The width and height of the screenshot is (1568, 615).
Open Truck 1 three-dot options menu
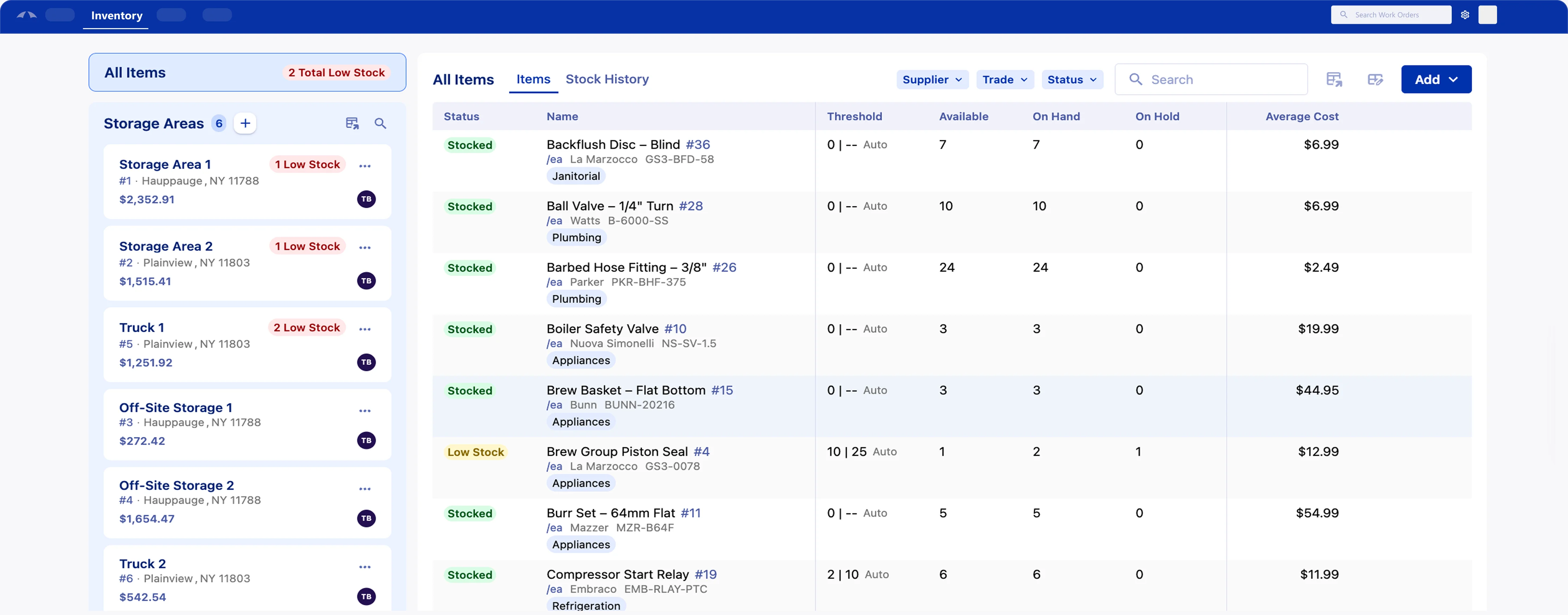click(365, 329)
